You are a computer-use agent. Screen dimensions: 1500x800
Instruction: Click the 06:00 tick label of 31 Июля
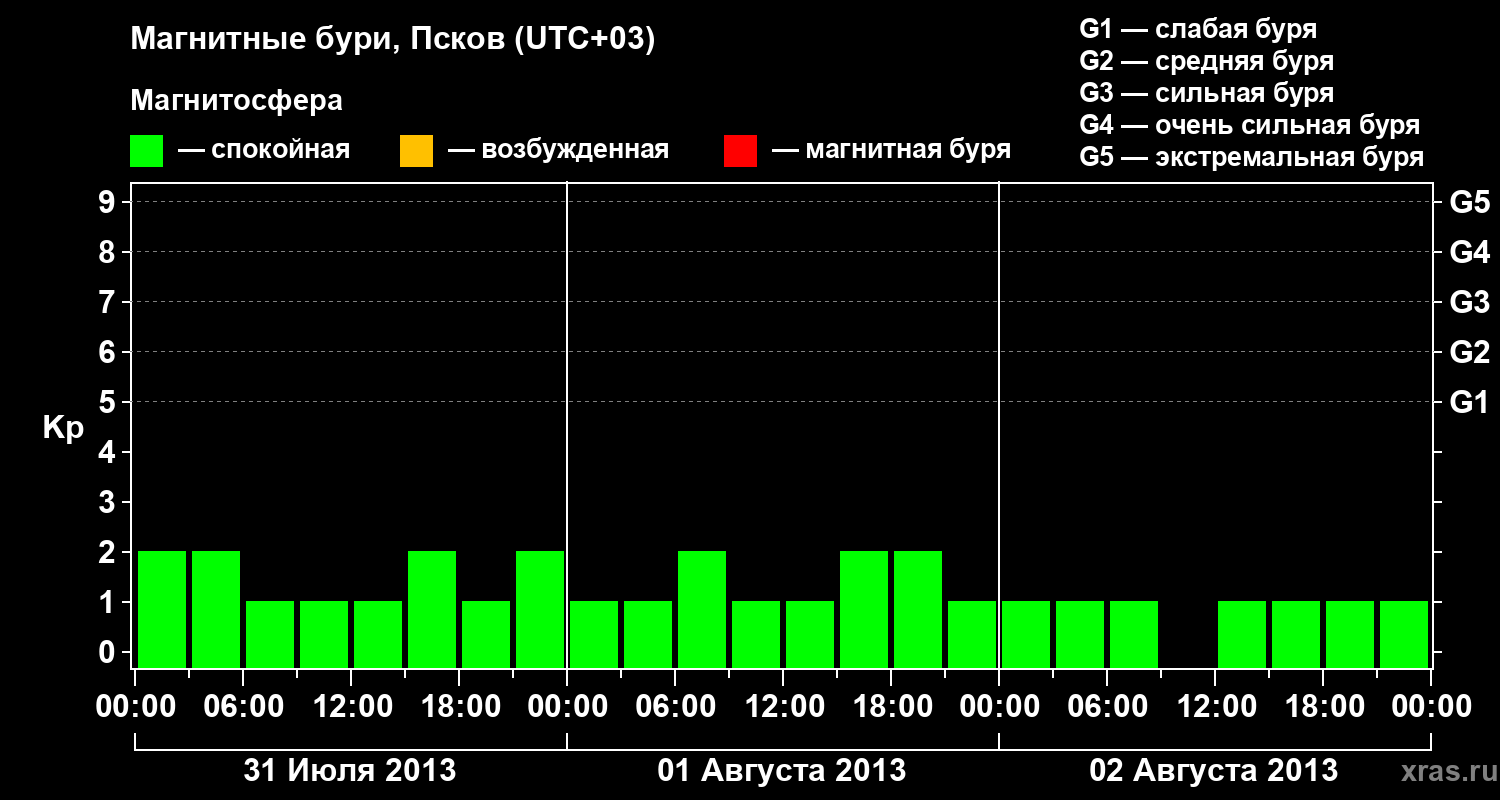(x=243, y=707)
